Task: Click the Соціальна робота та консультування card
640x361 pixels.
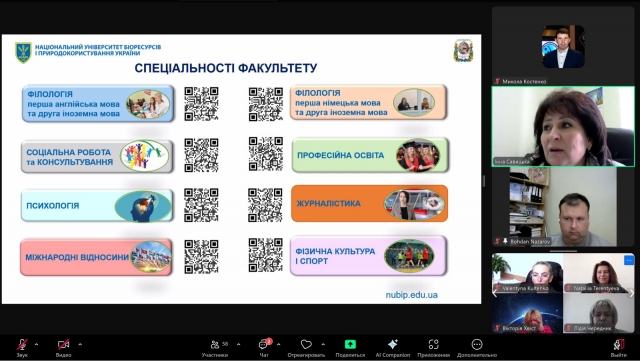Action: coord(97,156)
